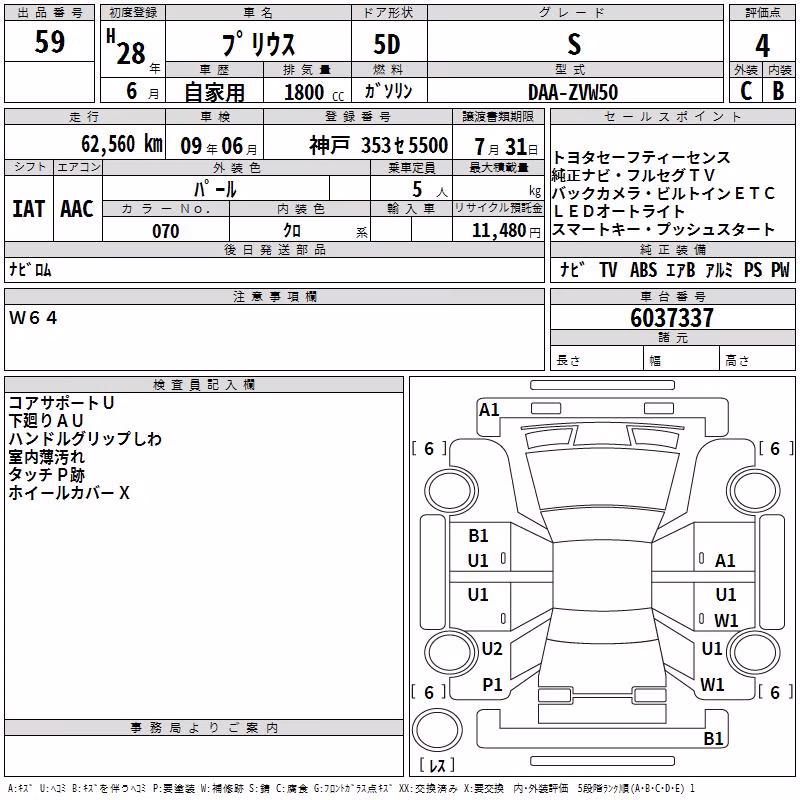Image resolution: width=800 pixels, height=800 pixels.
Task: Click the A1 mark on the front bumper
Action: [x=489, y=410]
